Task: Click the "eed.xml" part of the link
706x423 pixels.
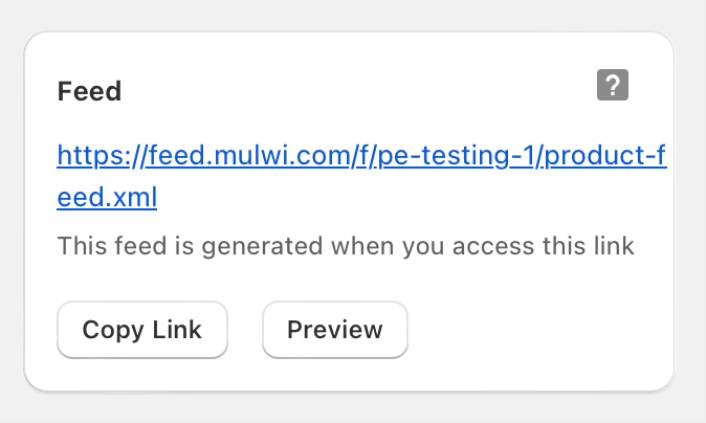Action: 107,198
